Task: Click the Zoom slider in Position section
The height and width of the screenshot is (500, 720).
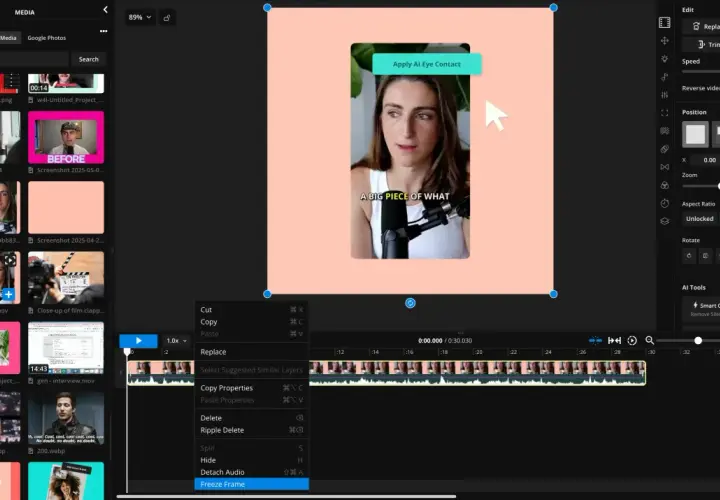Action: pos(701,186)
